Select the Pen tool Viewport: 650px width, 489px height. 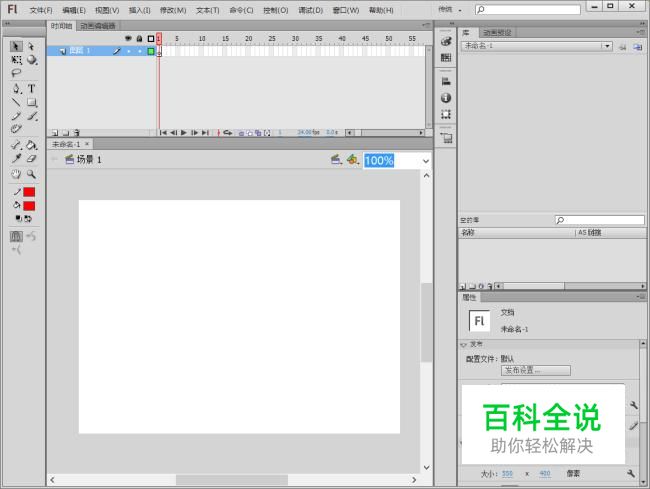click(x=16, y=88)
